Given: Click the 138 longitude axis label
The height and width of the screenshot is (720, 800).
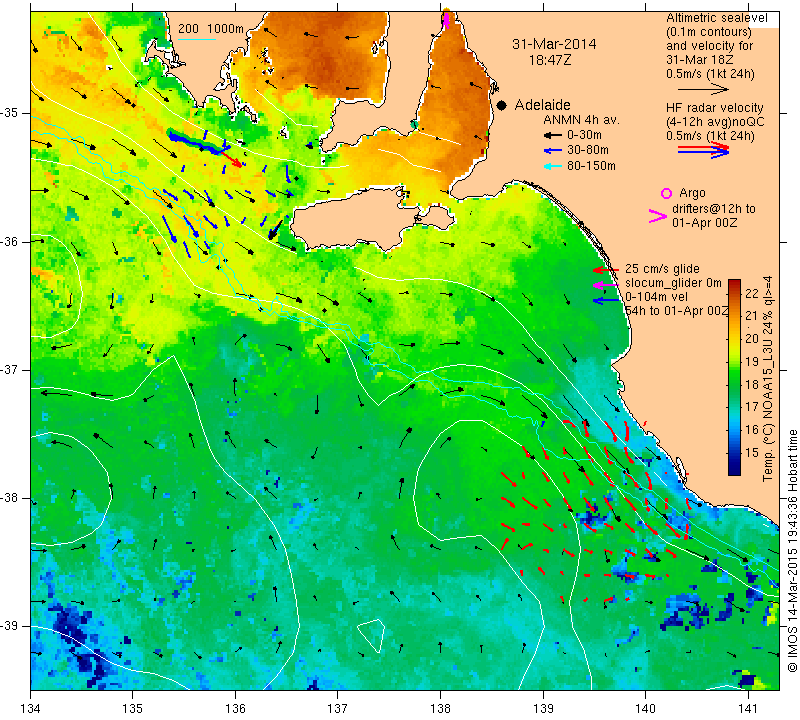Looking at the screenshot, I should click(440, 709).
